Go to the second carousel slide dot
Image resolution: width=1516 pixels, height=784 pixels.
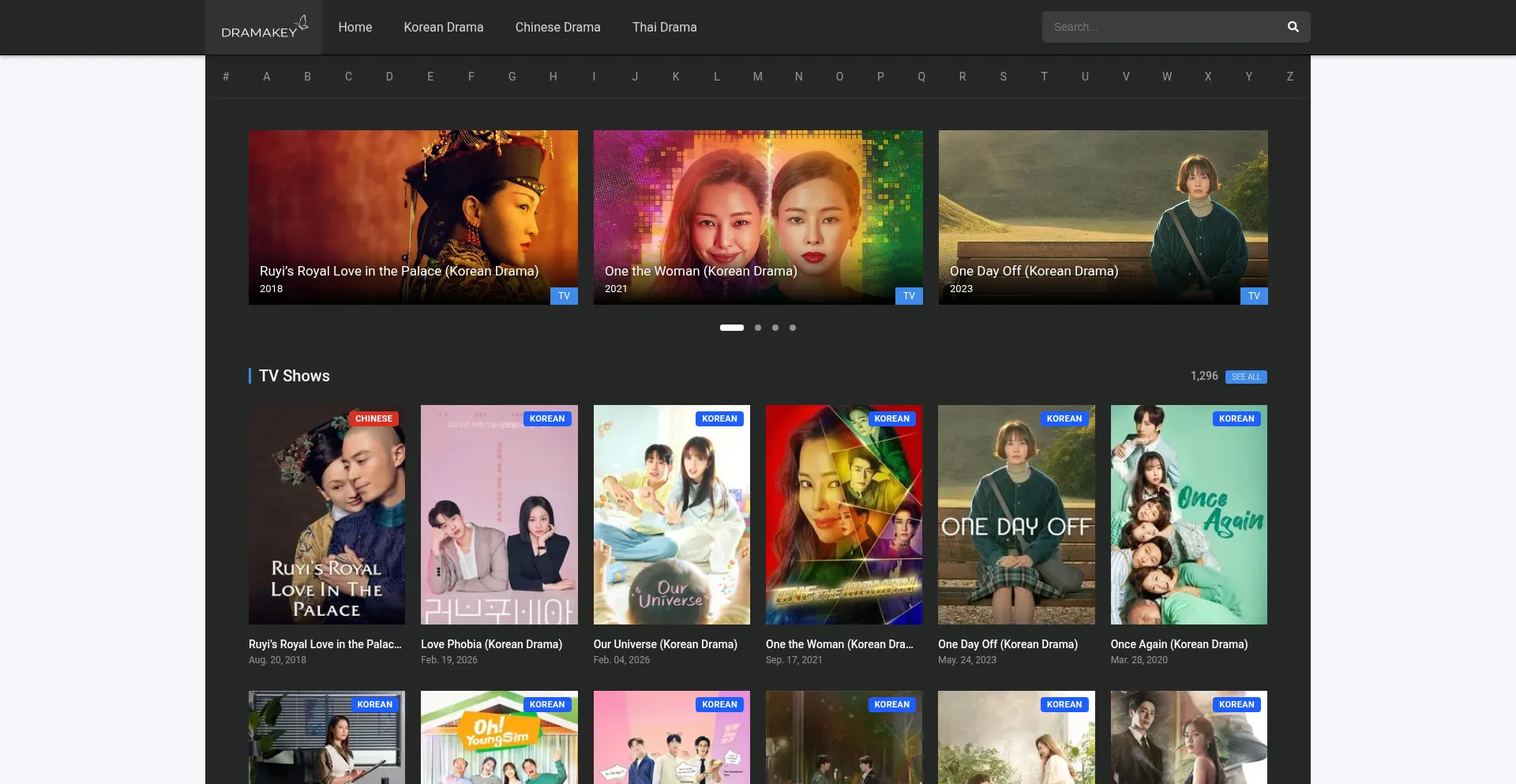758,328
